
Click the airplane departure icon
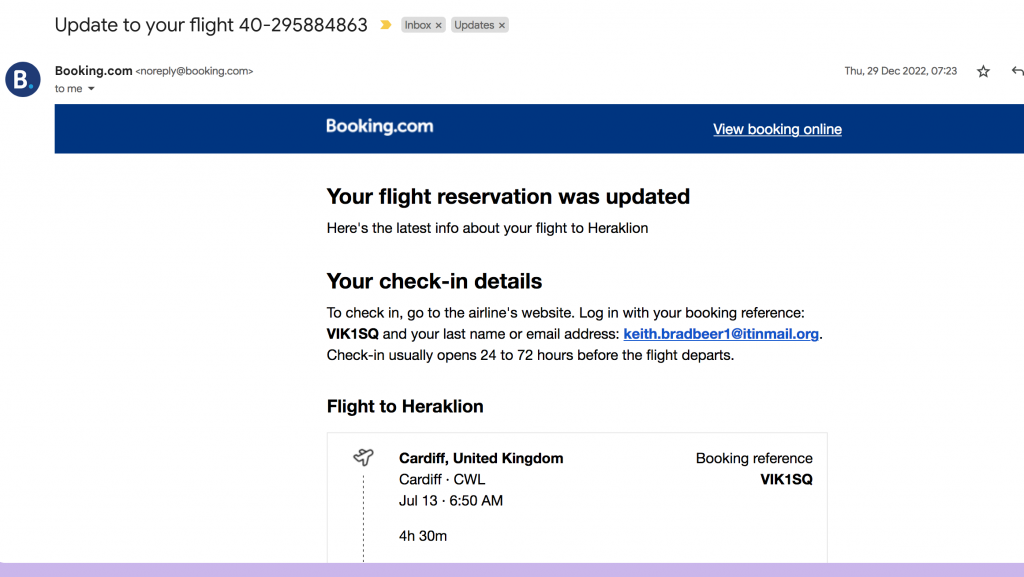click(363, 457)
